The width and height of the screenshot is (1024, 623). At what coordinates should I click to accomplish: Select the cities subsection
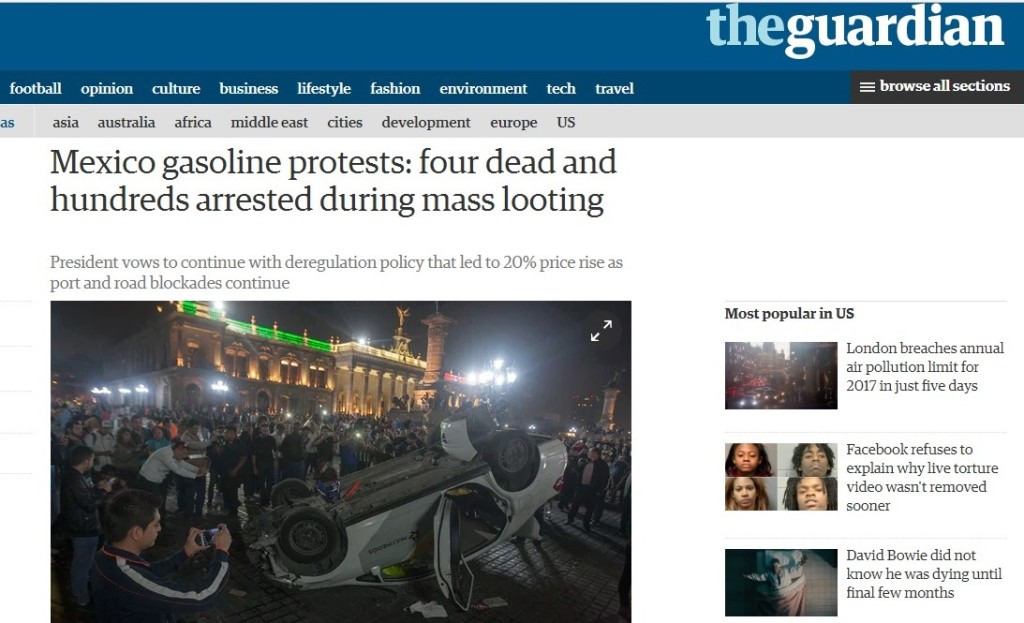tap(344, 122)
